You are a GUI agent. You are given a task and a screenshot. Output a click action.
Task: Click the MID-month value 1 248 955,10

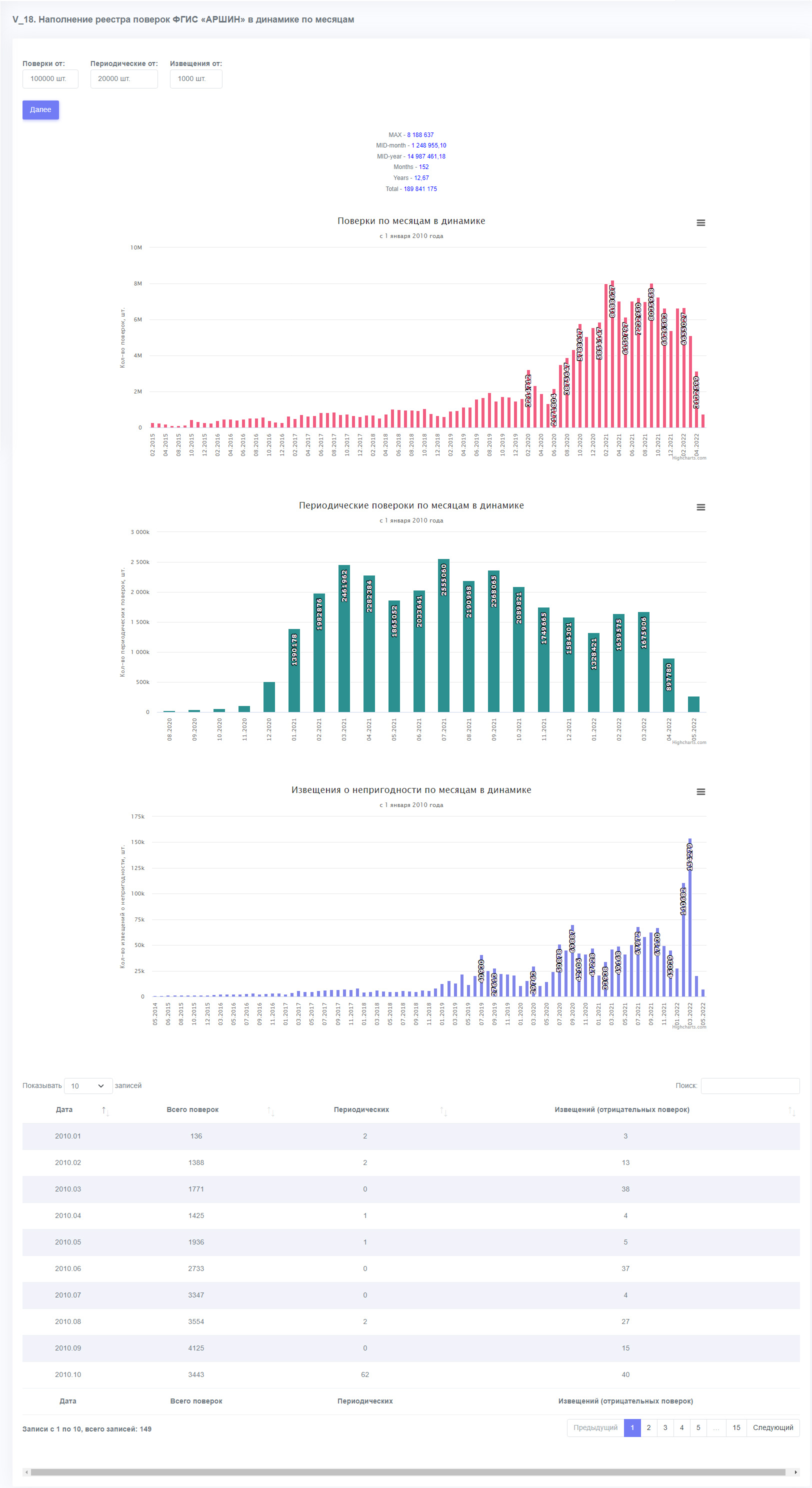tap(428, 145)
